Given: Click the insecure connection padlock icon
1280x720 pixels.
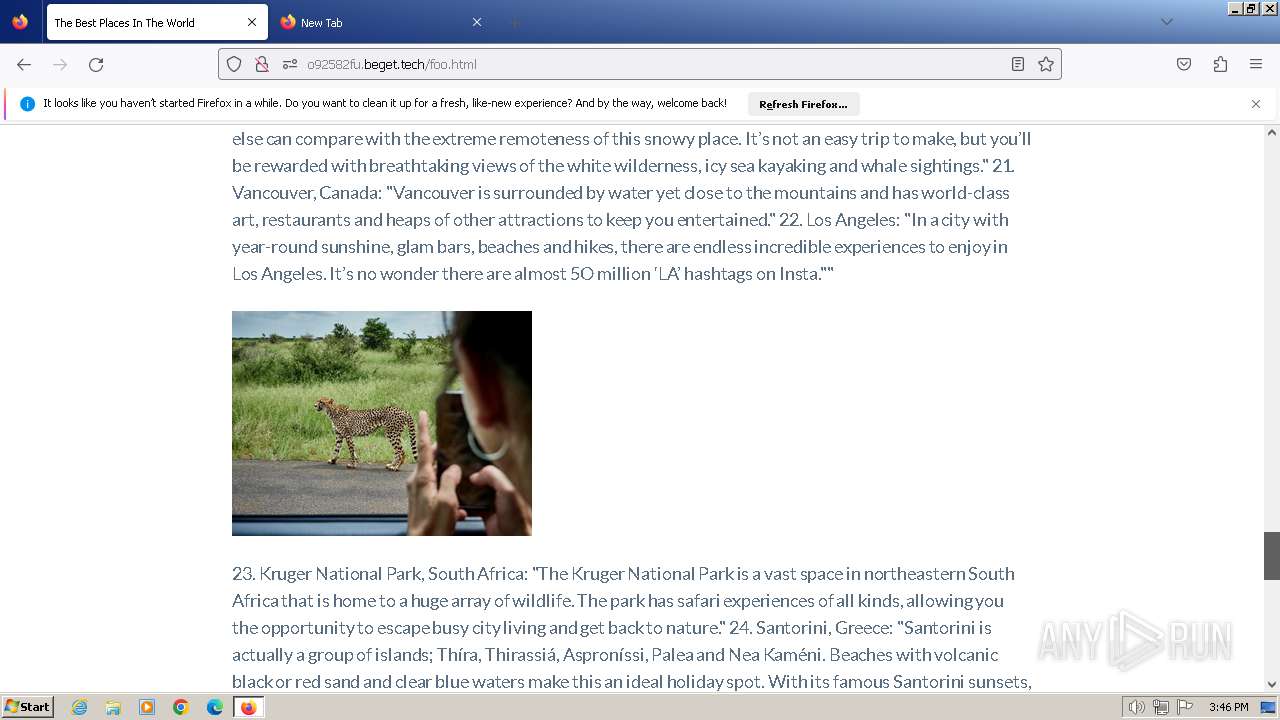Looking at the screenshot, I should pyautogui.click(x=262, y=64).
